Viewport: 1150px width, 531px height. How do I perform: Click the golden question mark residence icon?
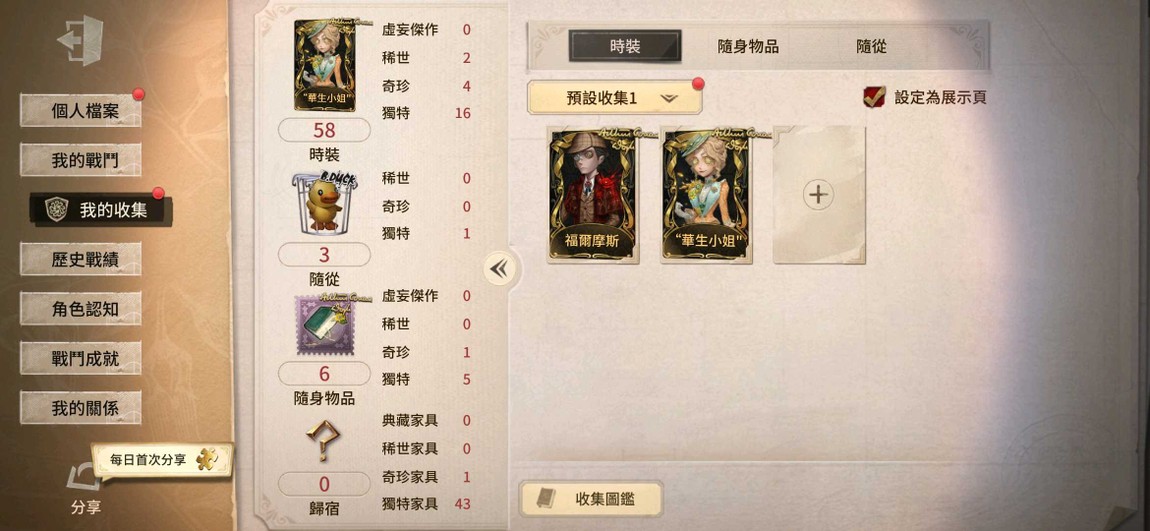323,442
